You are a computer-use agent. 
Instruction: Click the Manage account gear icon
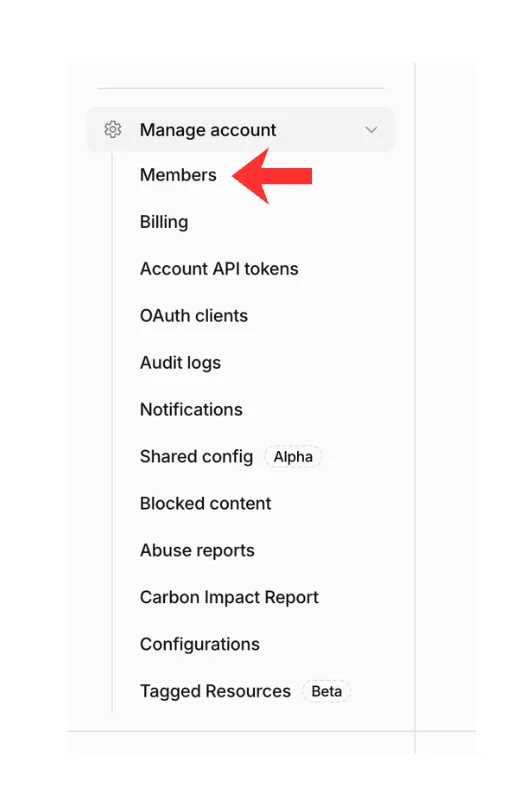(113, 130)
